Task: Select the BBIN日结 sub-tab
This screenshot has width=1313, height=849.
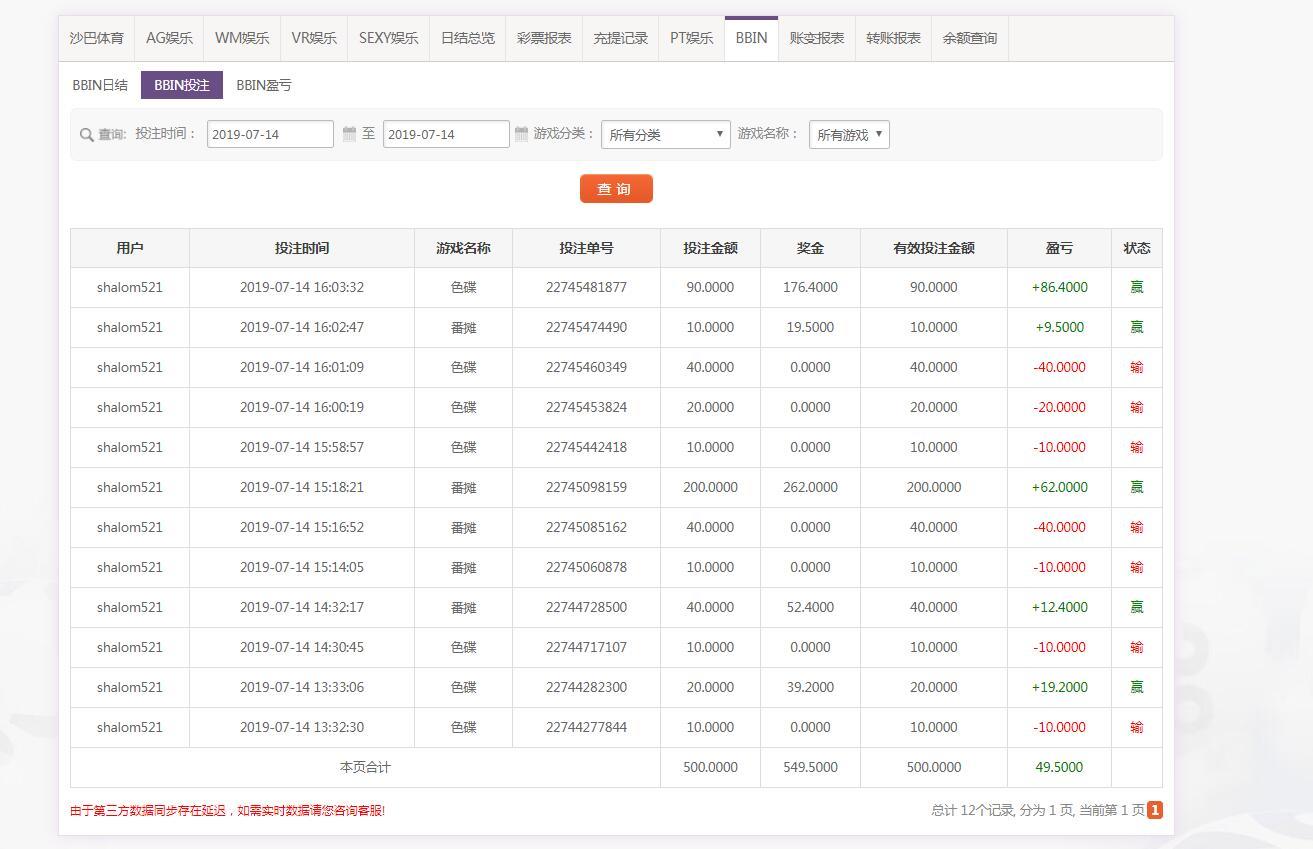Action: (100, 85)
